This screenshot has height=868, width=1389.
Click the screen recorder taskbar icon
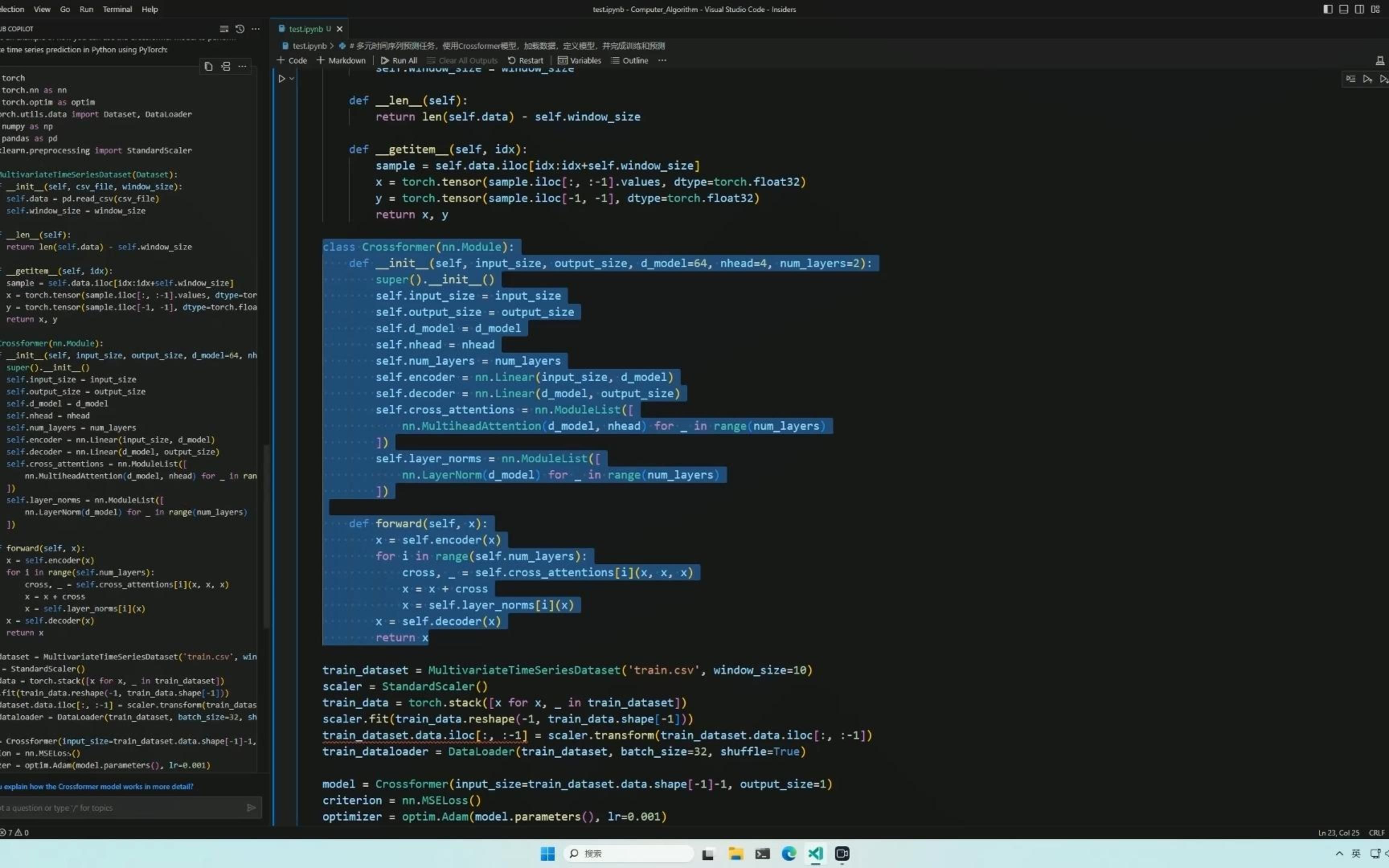click(842, 854)
